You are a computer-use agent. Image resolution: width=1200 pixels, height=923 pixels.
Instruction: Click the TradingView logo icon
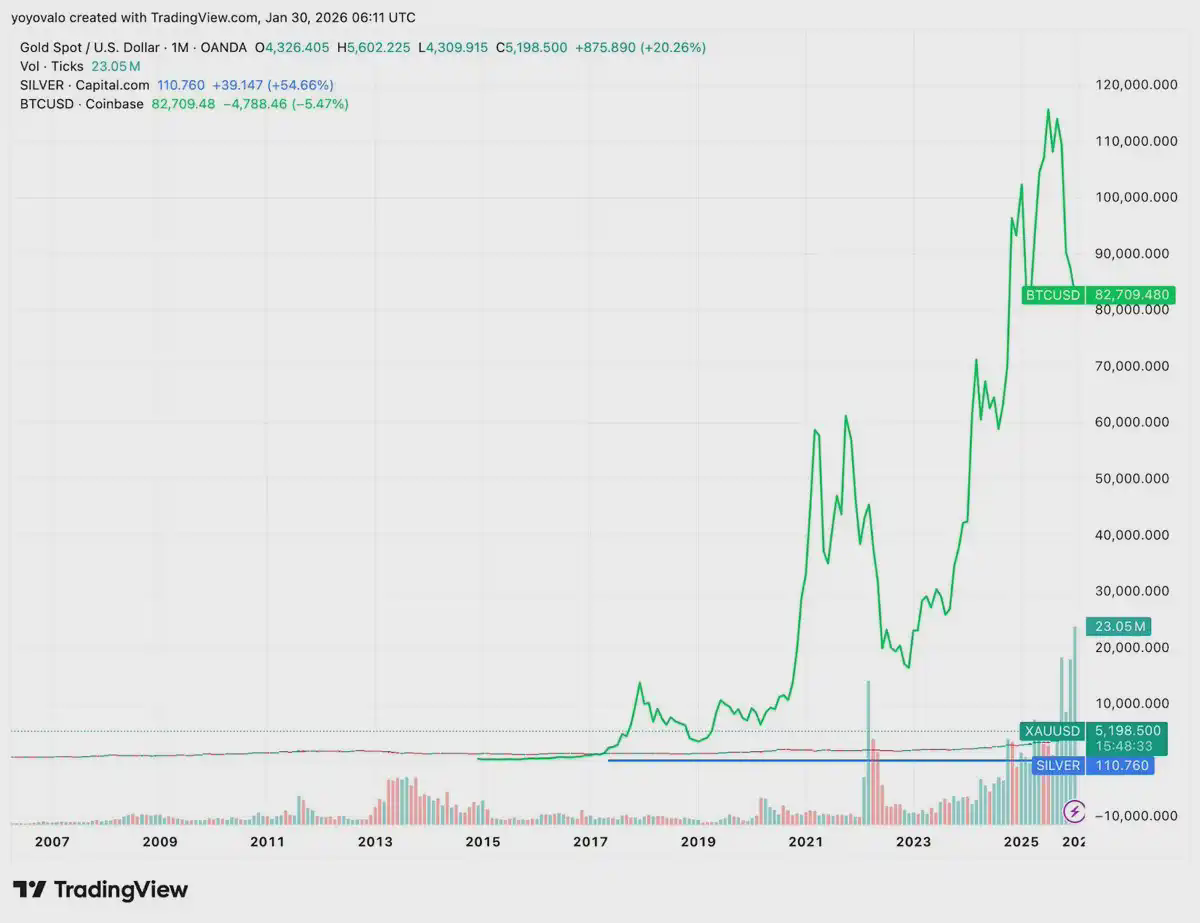point(29,889)
